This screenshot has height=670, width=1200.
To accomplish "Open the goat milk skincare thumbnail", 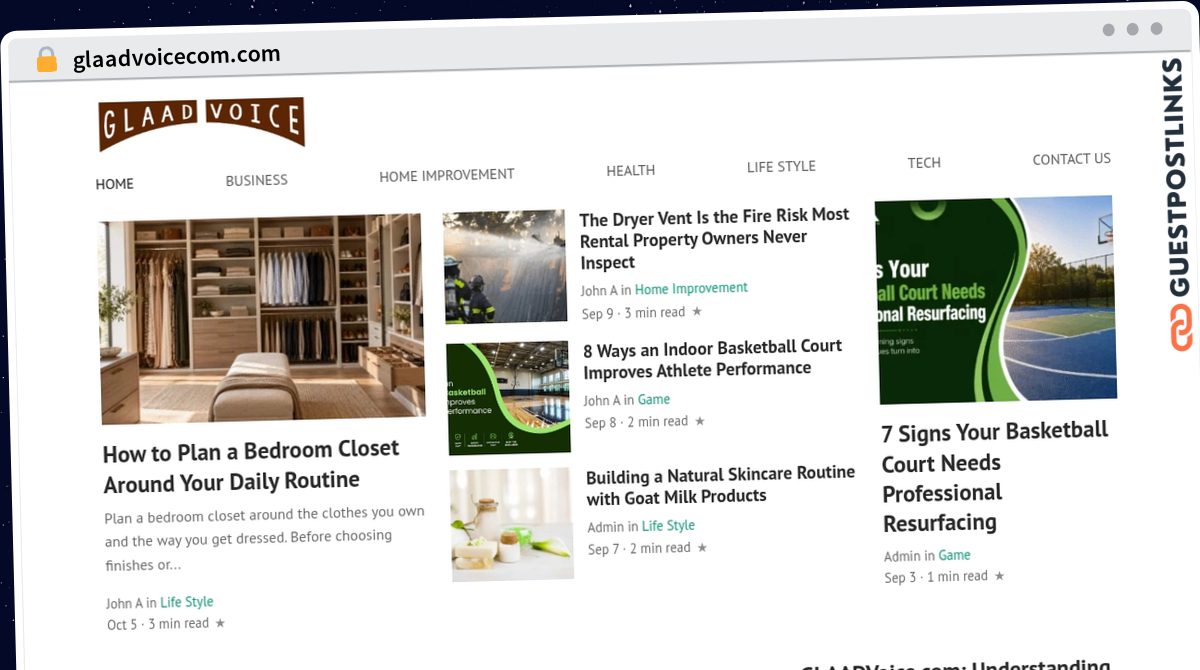I will [x=511, y=524].
